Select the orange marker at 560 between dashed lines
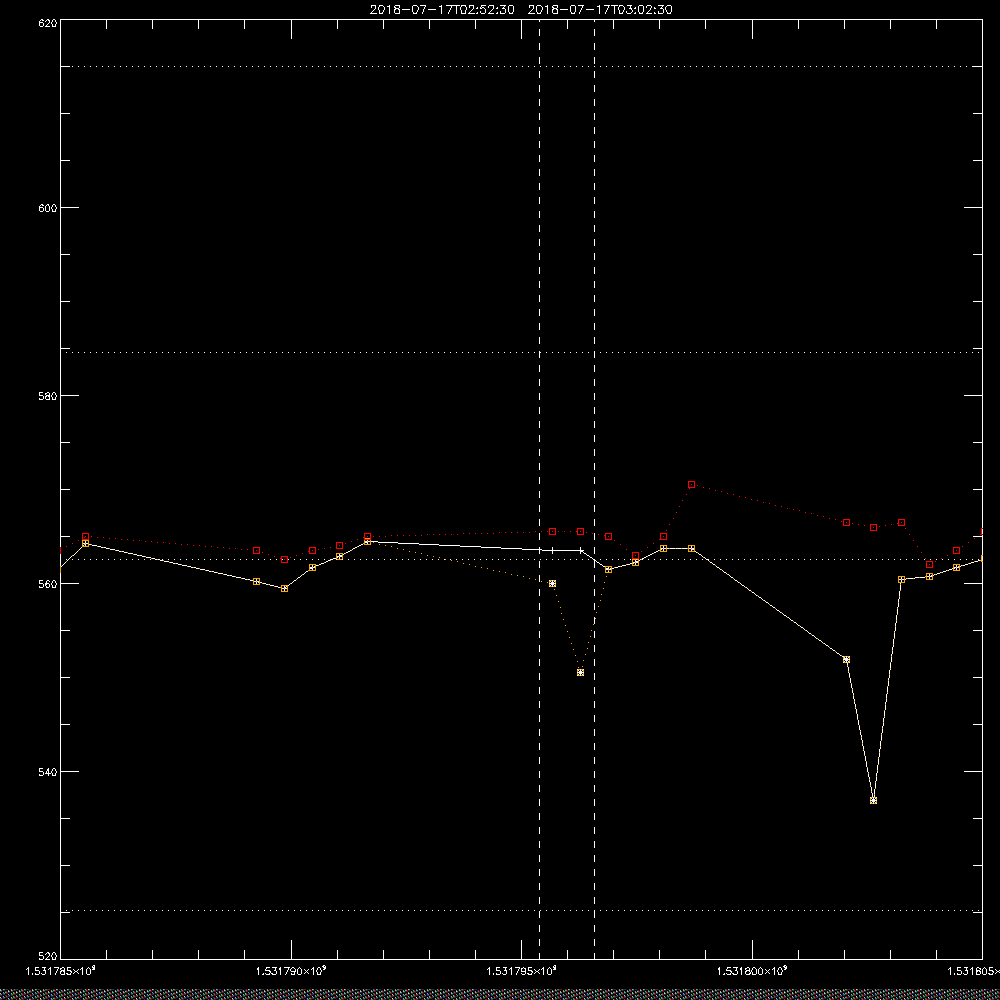Image resolution: width=1000 pixels, height=1000 pixels. tap(552, 584)
